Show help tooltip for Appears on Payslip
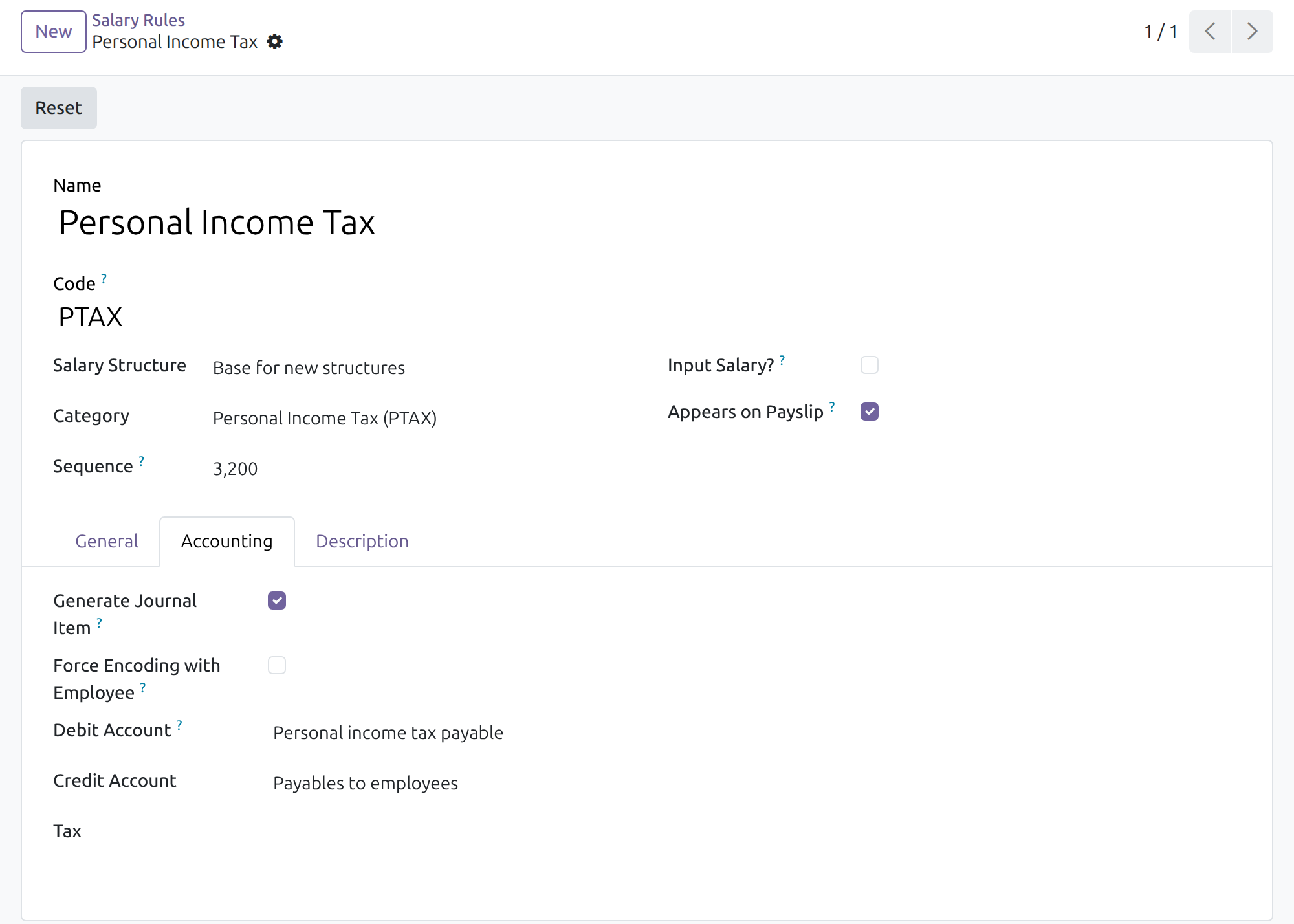Viewport: 1294px width, 924px height. [832, 406]
